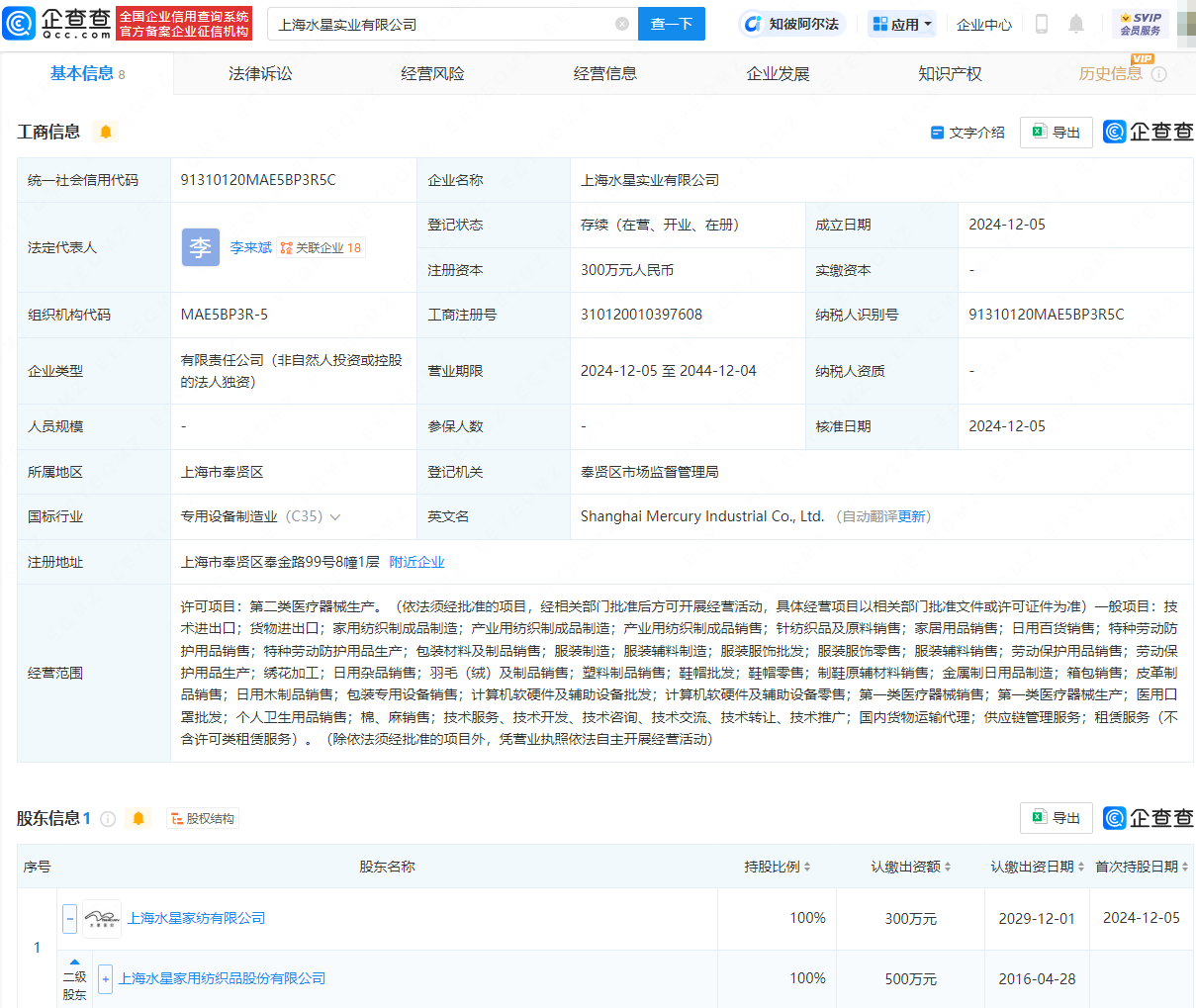Click the bell next to 工商信息
1196x1008 pixels.
click(106, 132)
